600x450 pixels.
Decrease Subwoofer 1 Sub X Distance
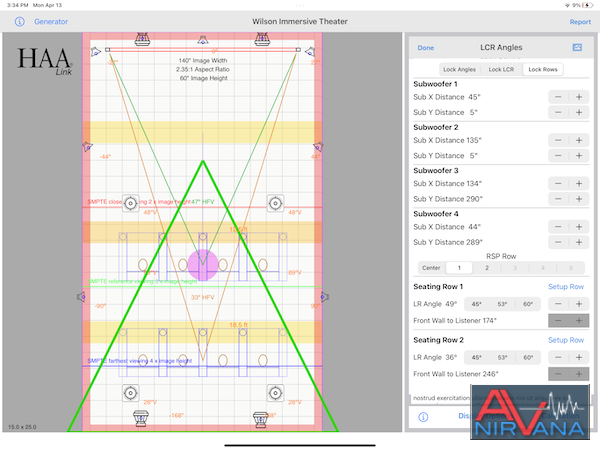[x=558, y=97]
